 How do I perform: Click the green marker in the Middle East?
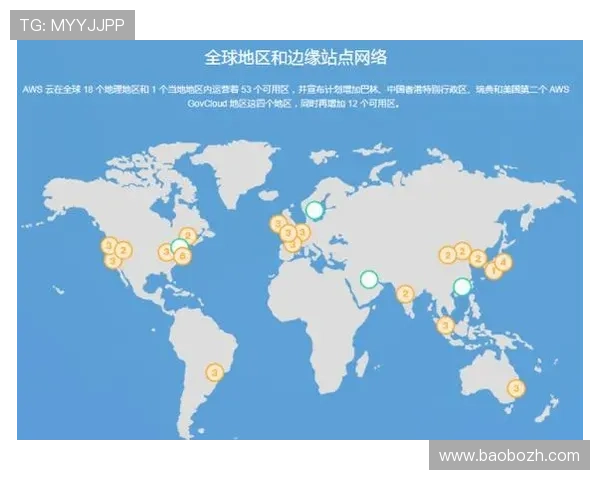(x=369, y=279)
